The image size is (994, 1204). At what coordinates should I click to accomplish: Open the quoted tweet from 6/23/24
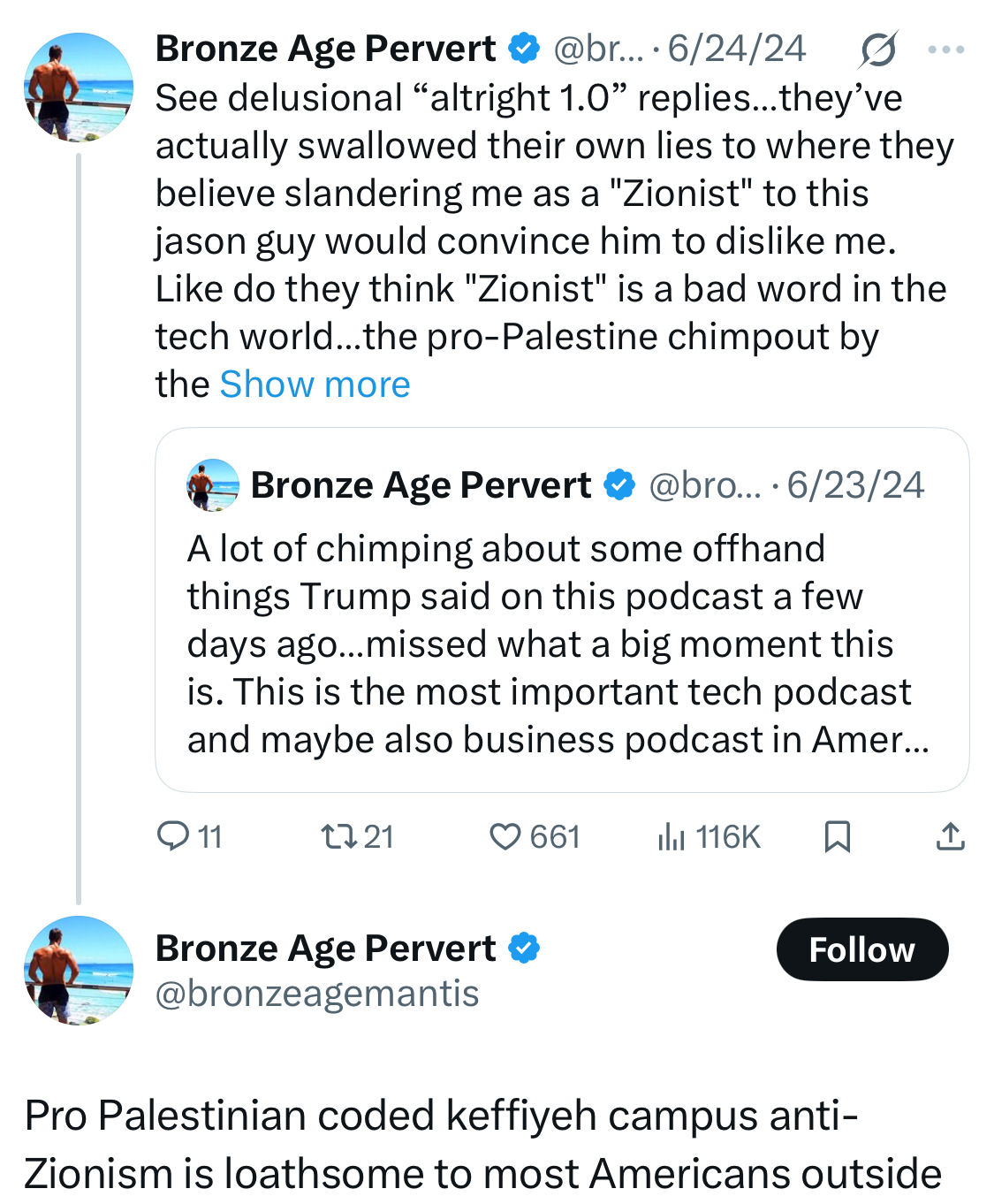click(x=562, y=610)
